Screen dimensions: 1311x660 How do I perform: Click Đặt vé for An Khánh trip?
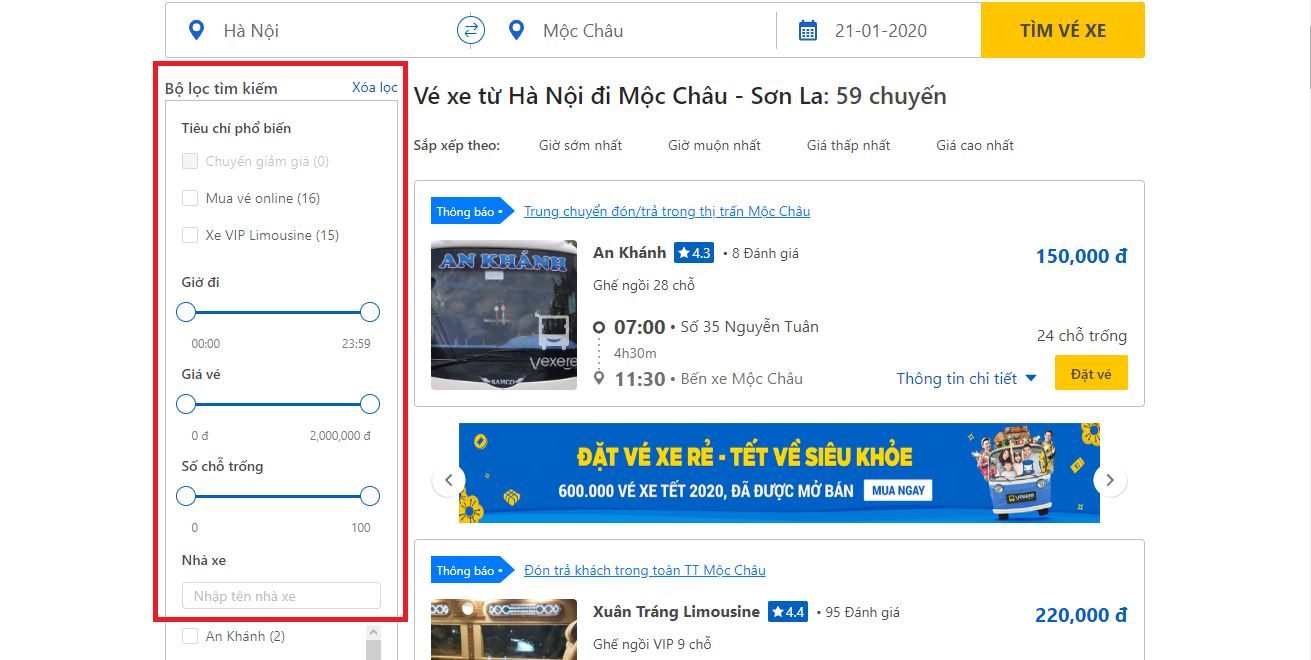[x=1091, y=373]
